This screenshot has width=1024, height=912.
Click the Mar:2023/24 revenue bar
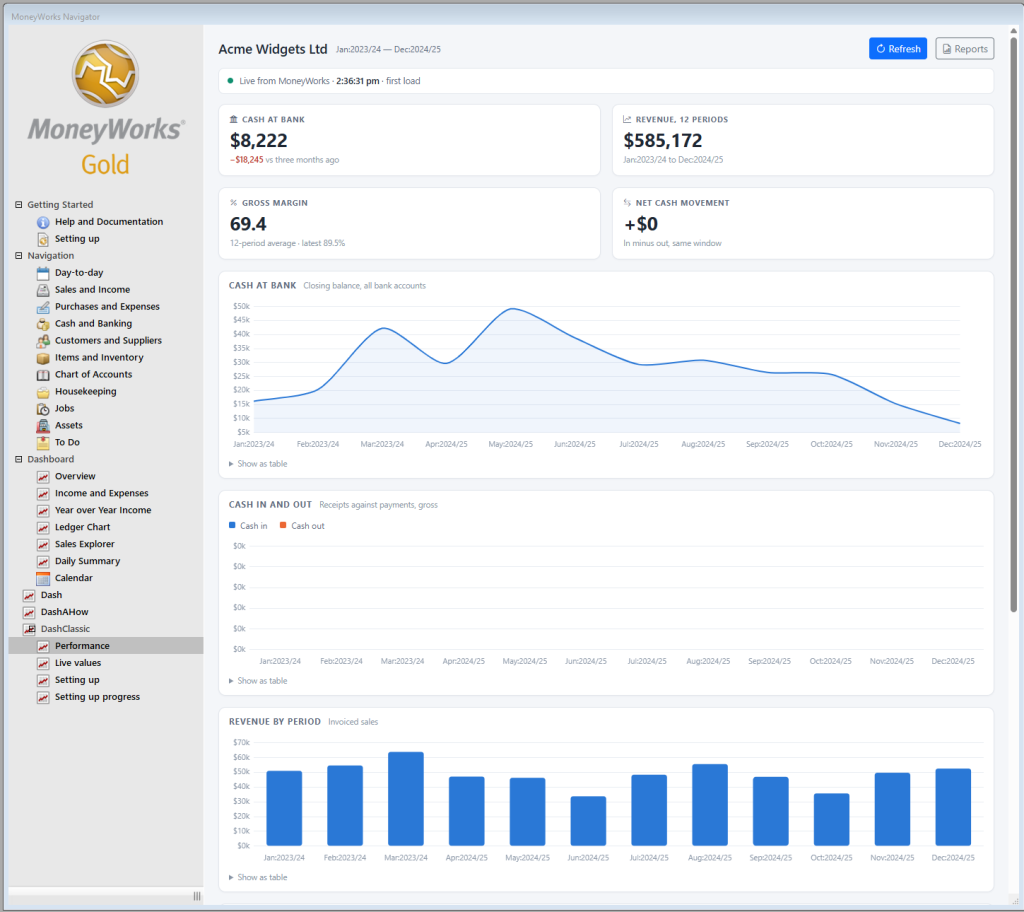click(406, 798)
